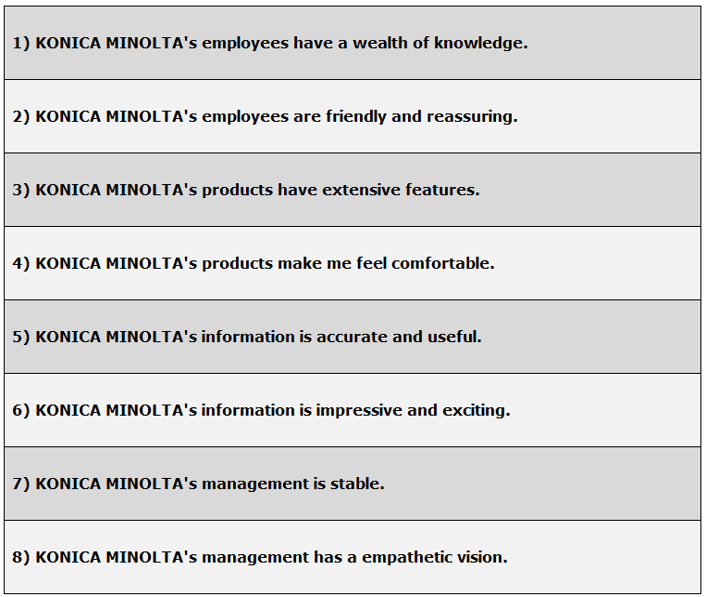This screenshot has width=706, height=597.
Task: Select the statement about friendly and reassuring employees
Action: coord(265,116)
